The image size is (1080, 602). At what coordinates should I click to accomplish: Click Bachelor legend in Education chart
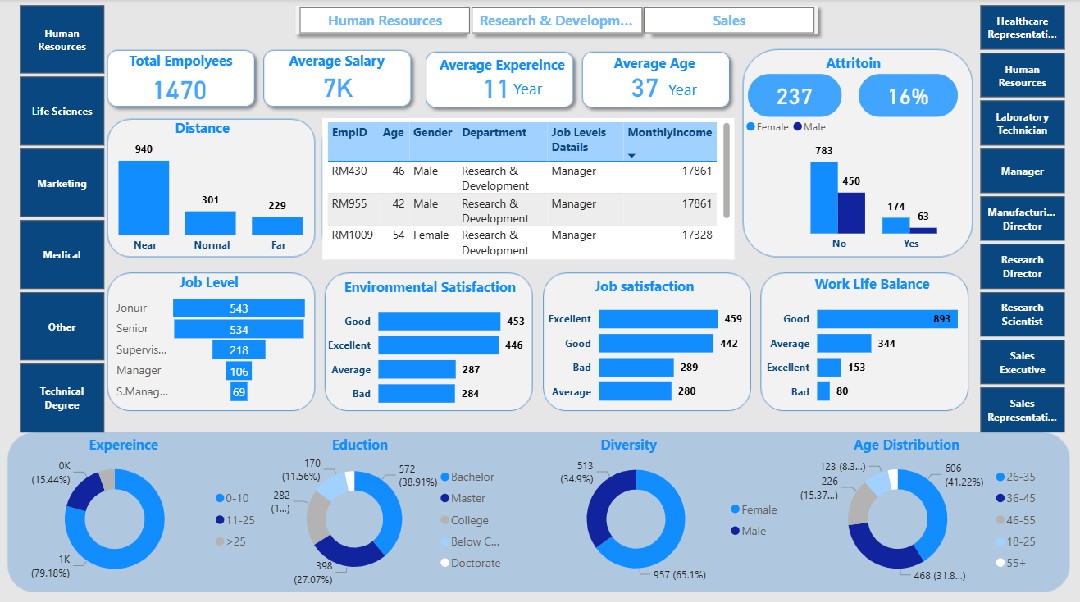(x=467, y=477)
